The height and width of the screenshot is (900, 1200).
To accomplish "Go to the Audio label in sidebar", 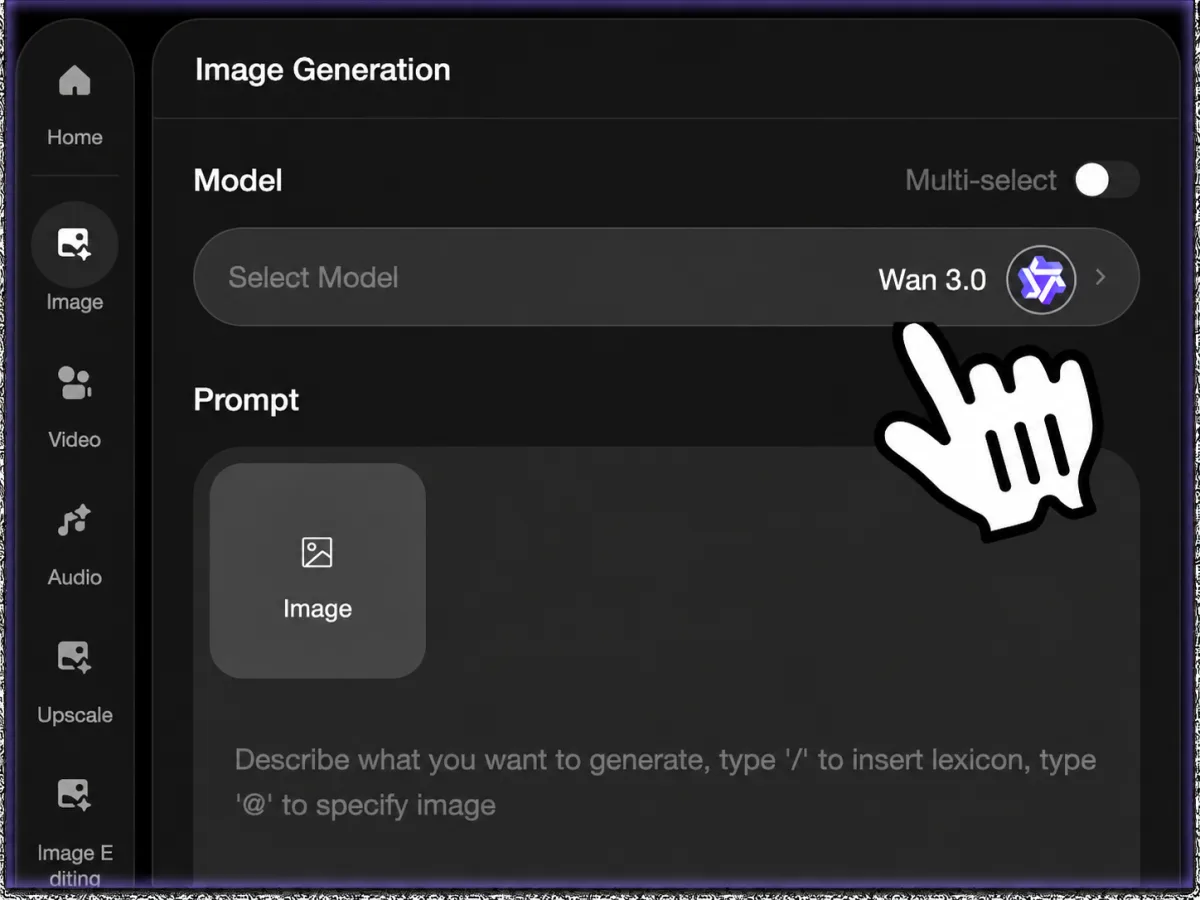I will point(75,577).
